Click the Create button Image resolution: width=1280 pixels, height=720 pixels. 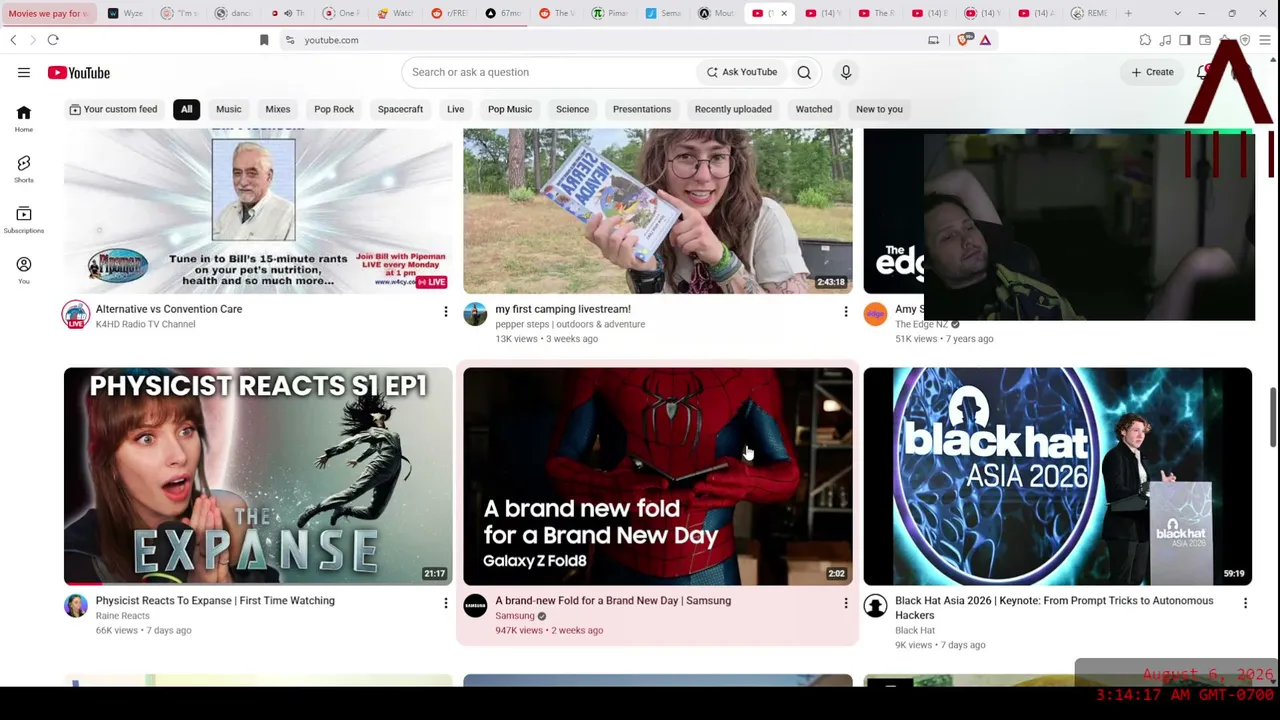[x=1152, y=72]
